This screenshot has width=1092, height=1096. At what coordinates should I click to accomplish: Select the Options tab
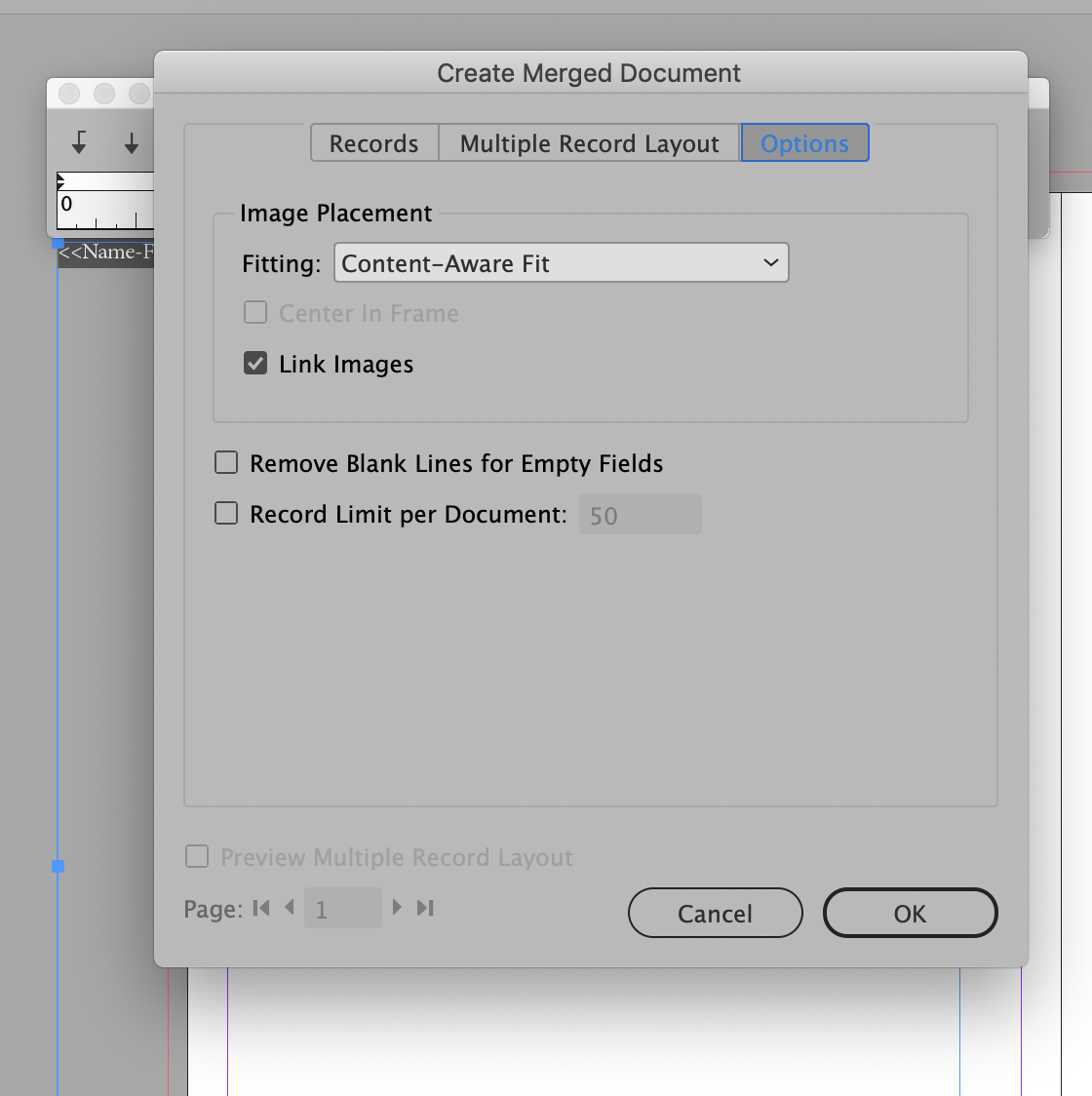point(804,143)
